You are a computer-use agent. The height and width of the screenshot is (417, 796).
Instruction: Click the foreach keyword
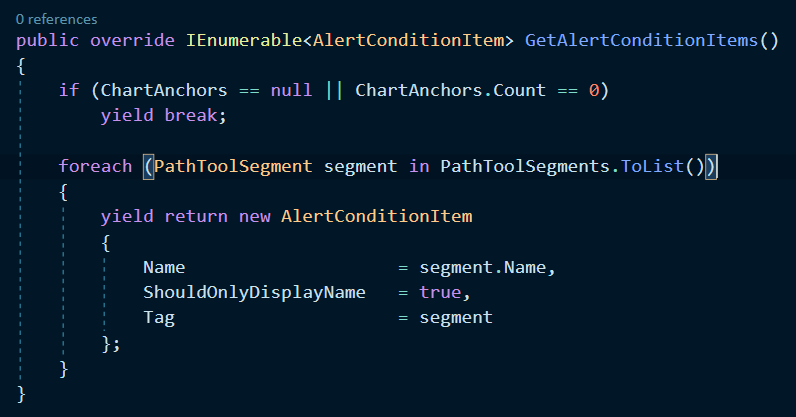[95, 166]
